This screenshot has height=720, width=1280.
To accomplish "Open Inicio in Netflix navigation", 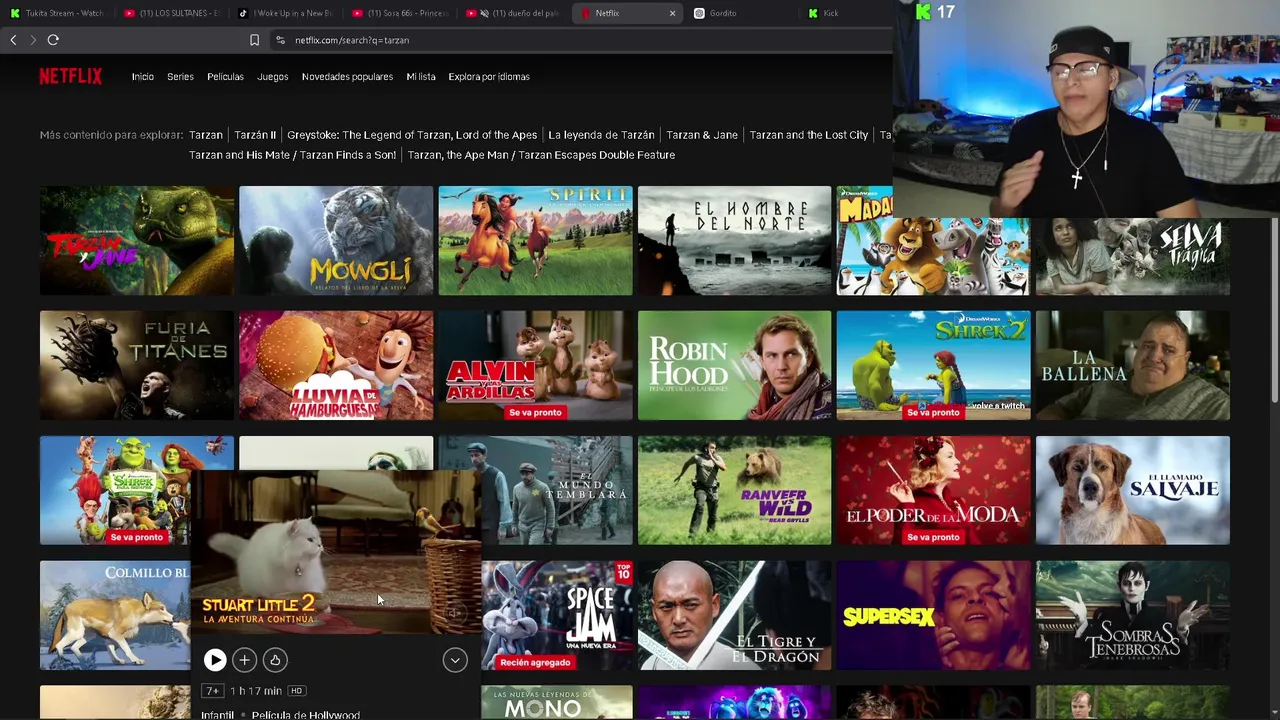I will coord(143,77).
